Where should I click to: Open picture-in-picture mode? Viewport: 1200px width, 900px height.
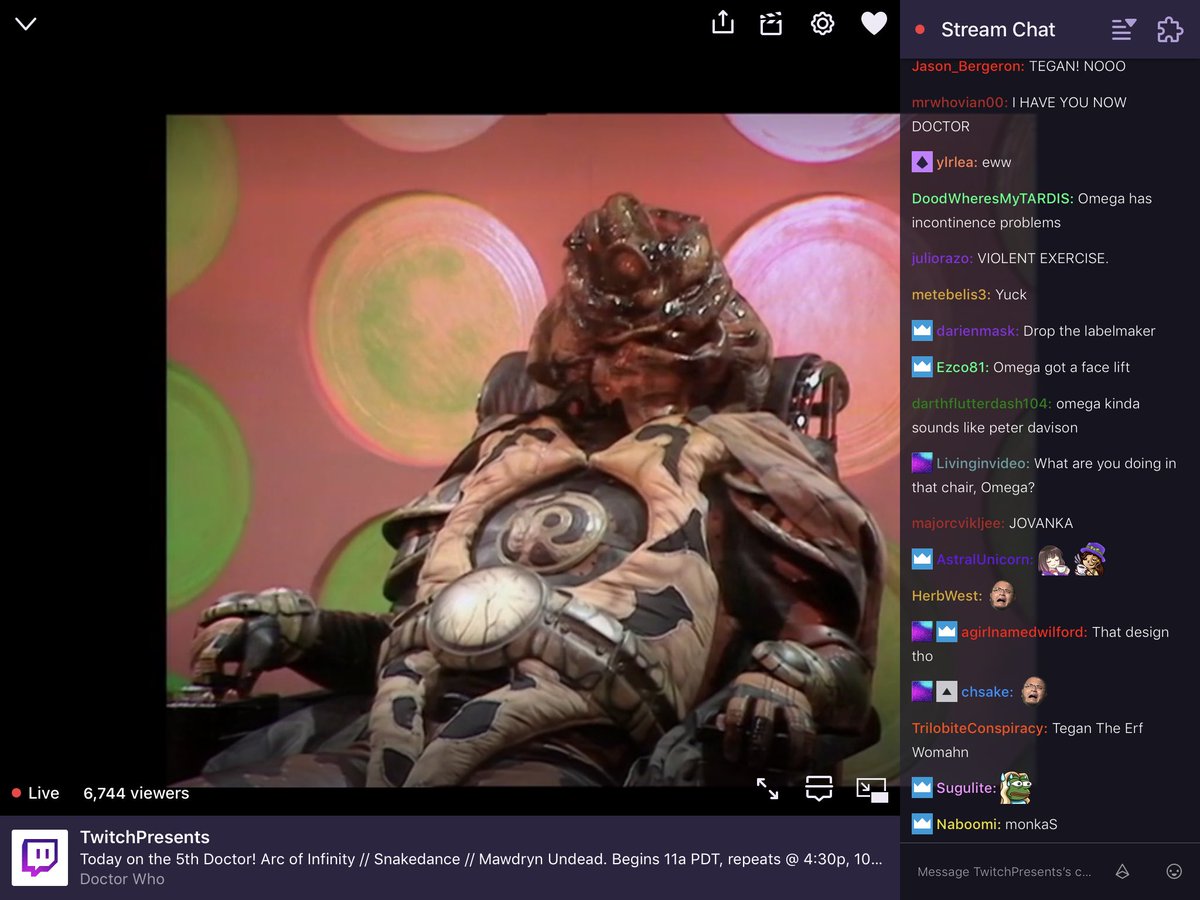[x=871, y=789]
